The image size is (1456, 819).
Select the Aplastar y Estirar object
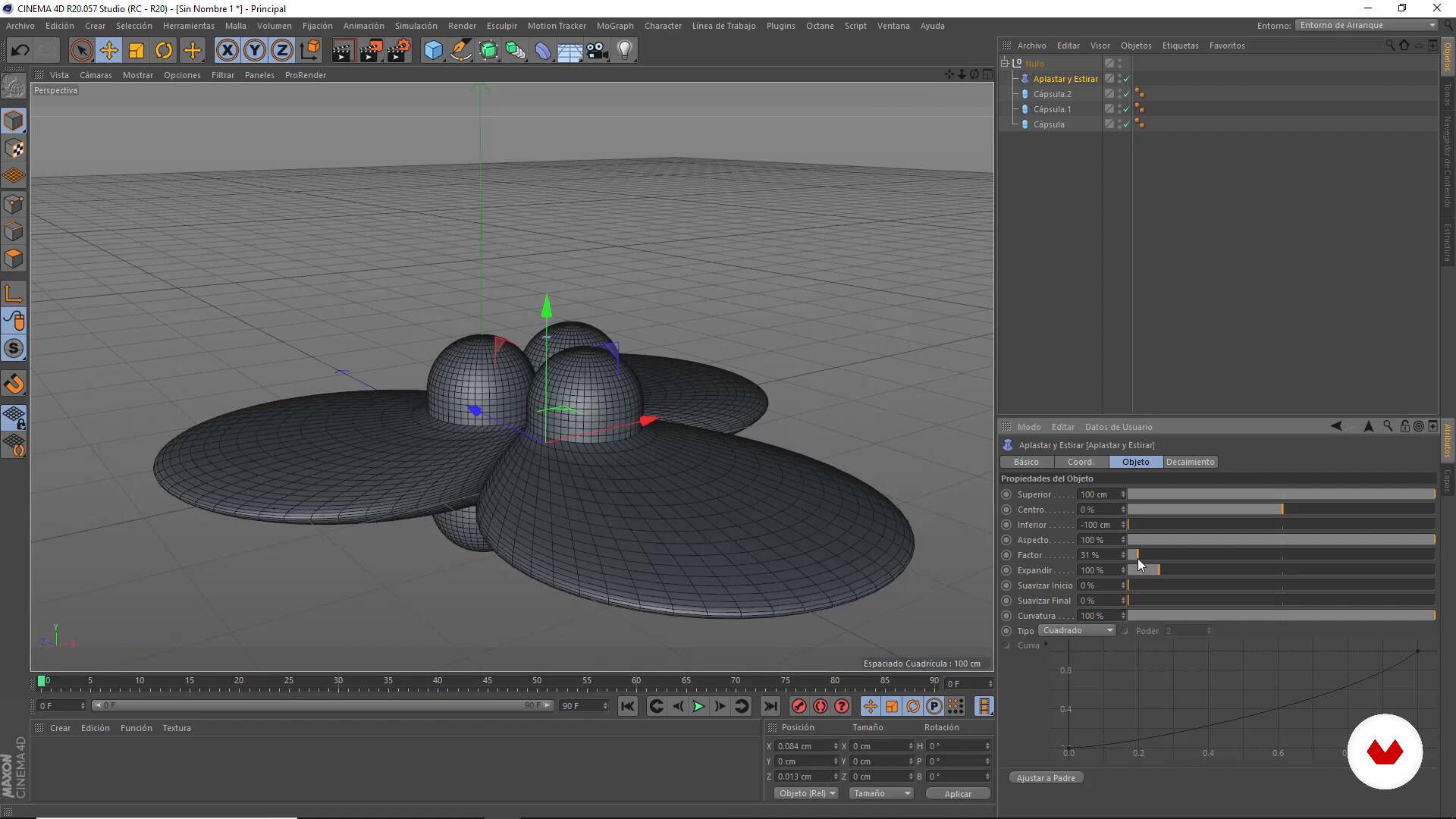(x=1065, y=79)
